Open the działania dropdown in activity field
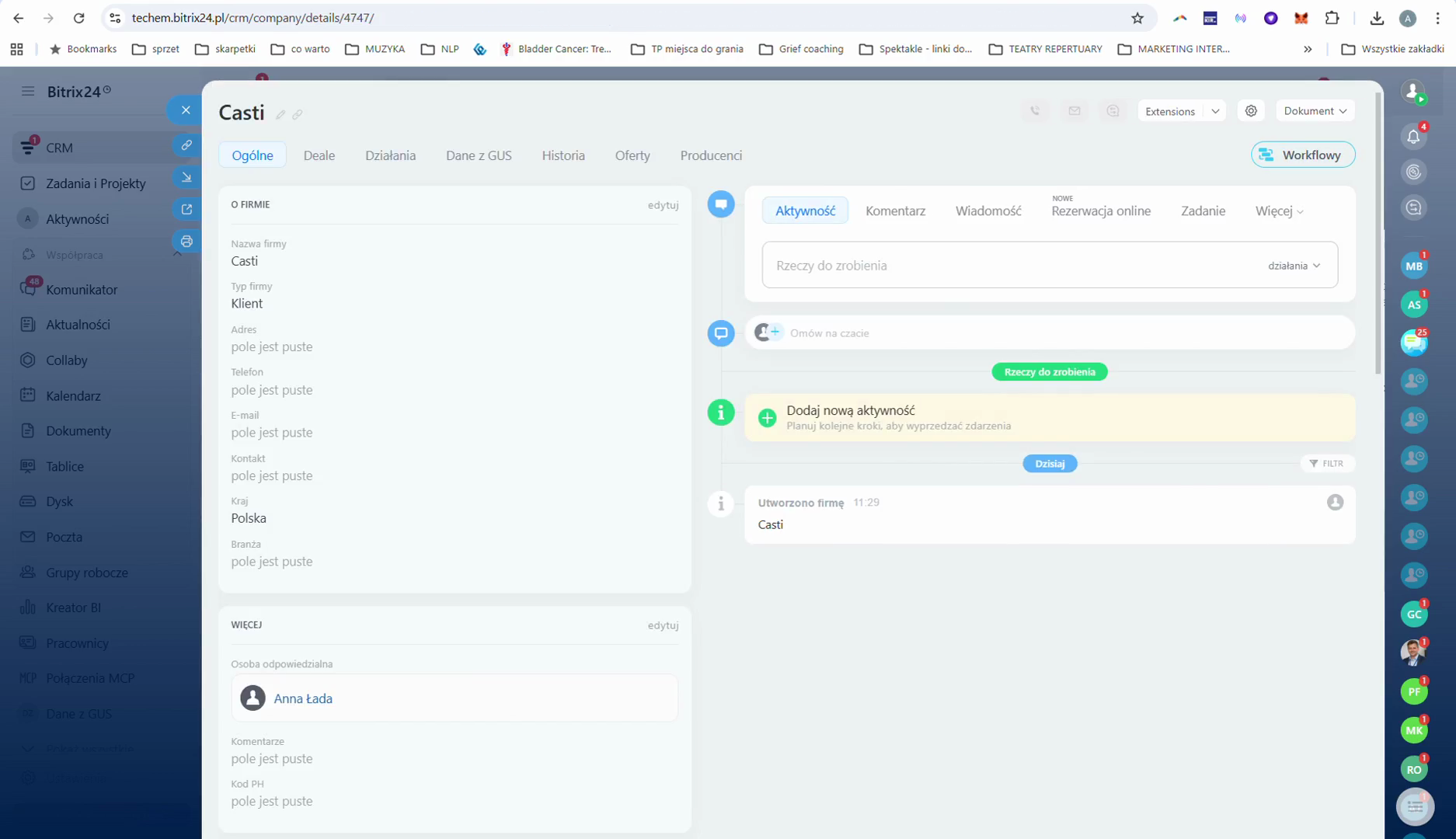Screen dimensions: 1456x839 (1294, 266)
